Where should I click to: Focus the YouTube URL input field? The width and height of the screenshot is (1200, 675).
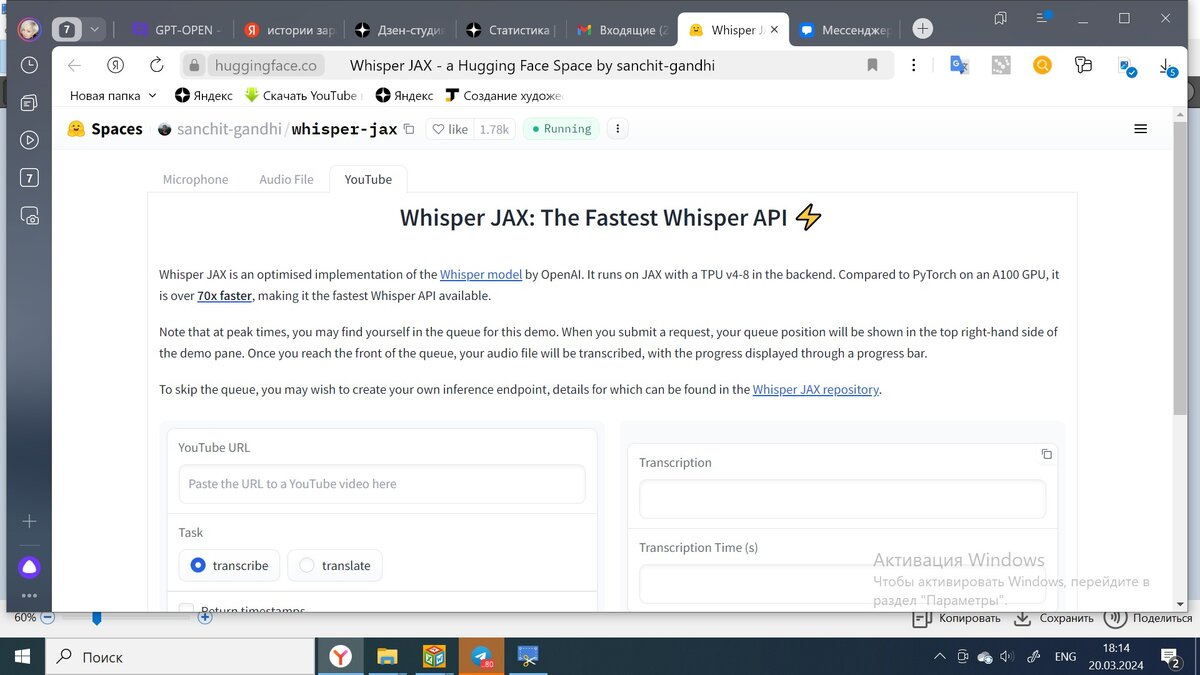tap(381, 484)
